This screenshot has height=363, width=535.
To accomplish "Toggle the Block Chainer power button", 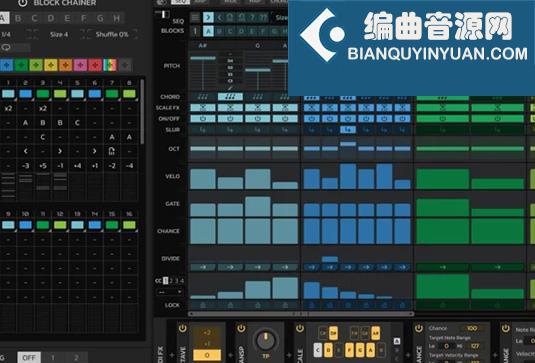I will tap(23, 3).
